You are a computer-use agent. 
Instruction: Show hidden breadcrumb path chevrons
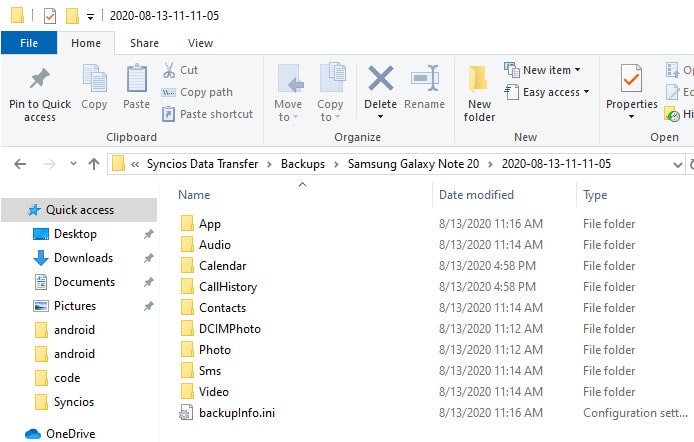pyautogui.click(x=135, y=165)
